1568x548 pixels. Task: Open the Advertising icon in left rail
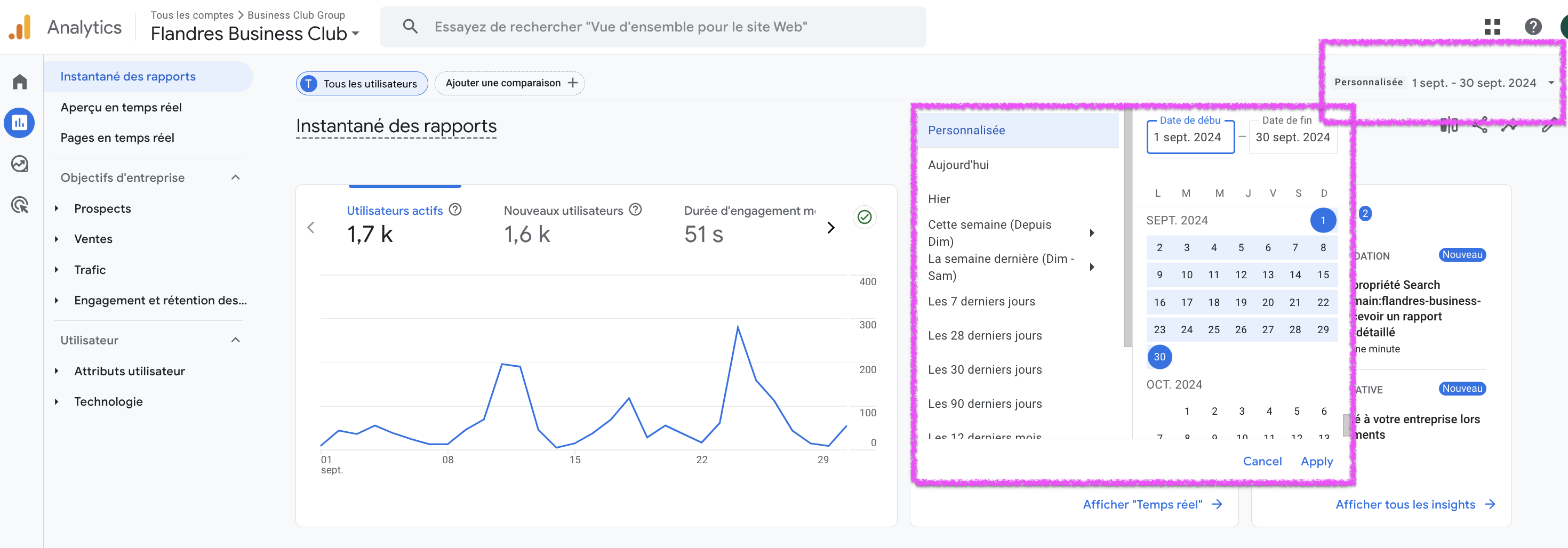20,205
